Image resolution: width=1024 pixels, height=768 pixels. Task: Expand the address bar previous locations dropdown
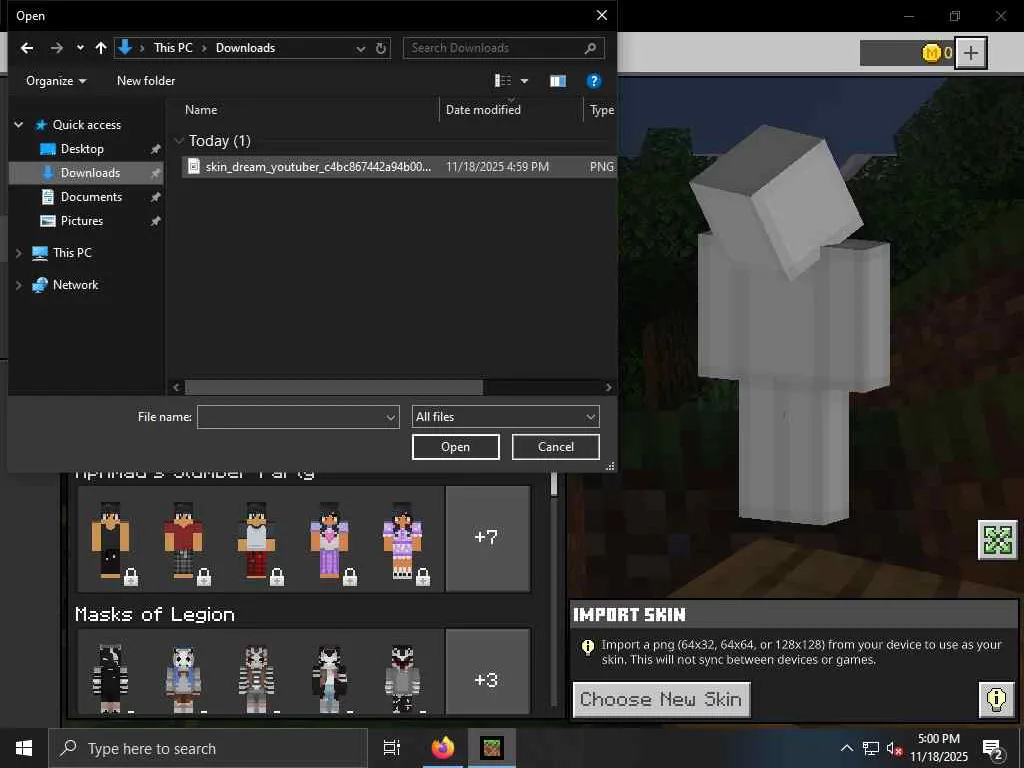(x=360, y=48)
